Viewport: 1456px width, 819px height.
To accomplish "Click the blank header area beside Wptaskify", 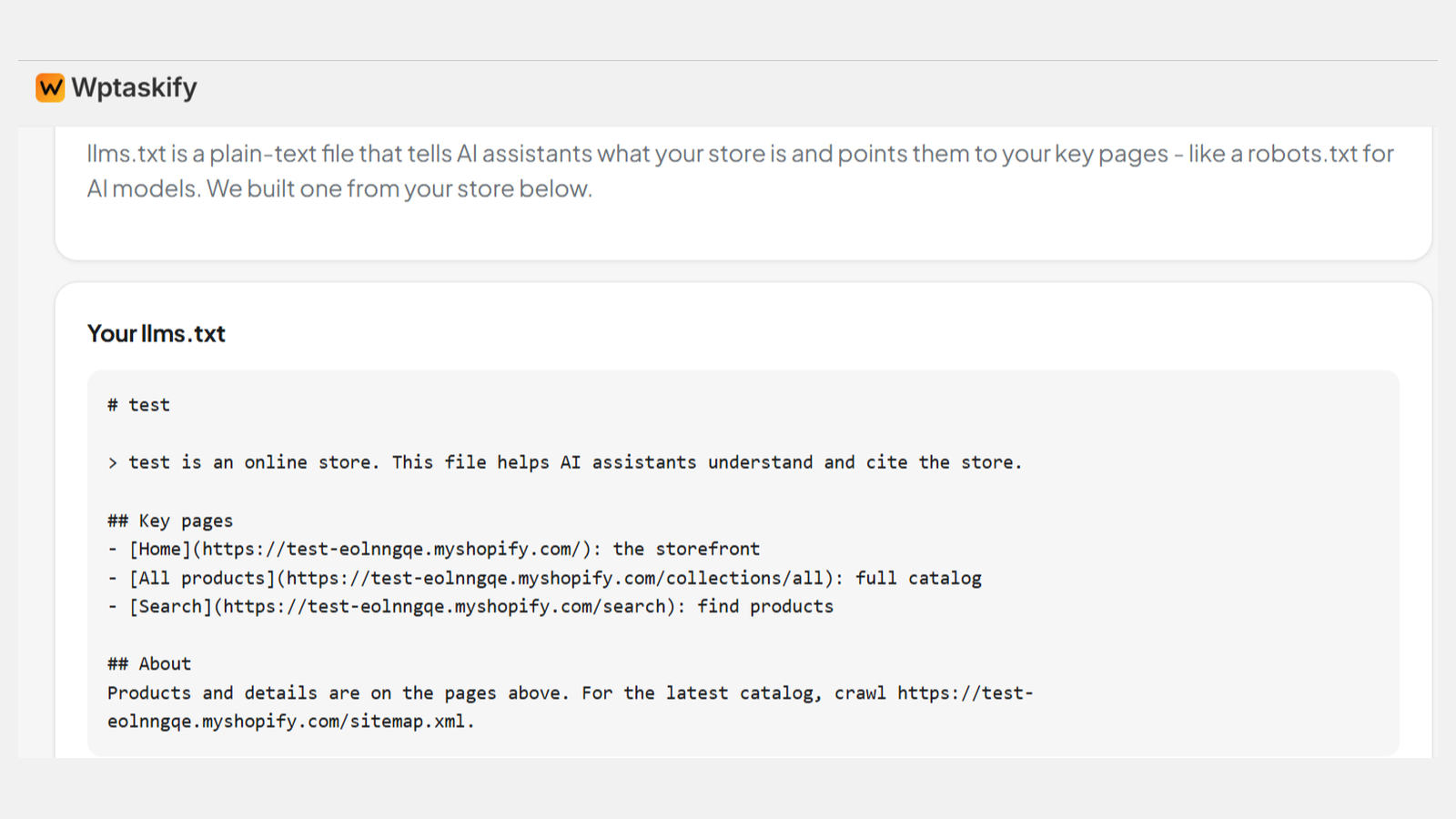I will [x=819, y=87].
